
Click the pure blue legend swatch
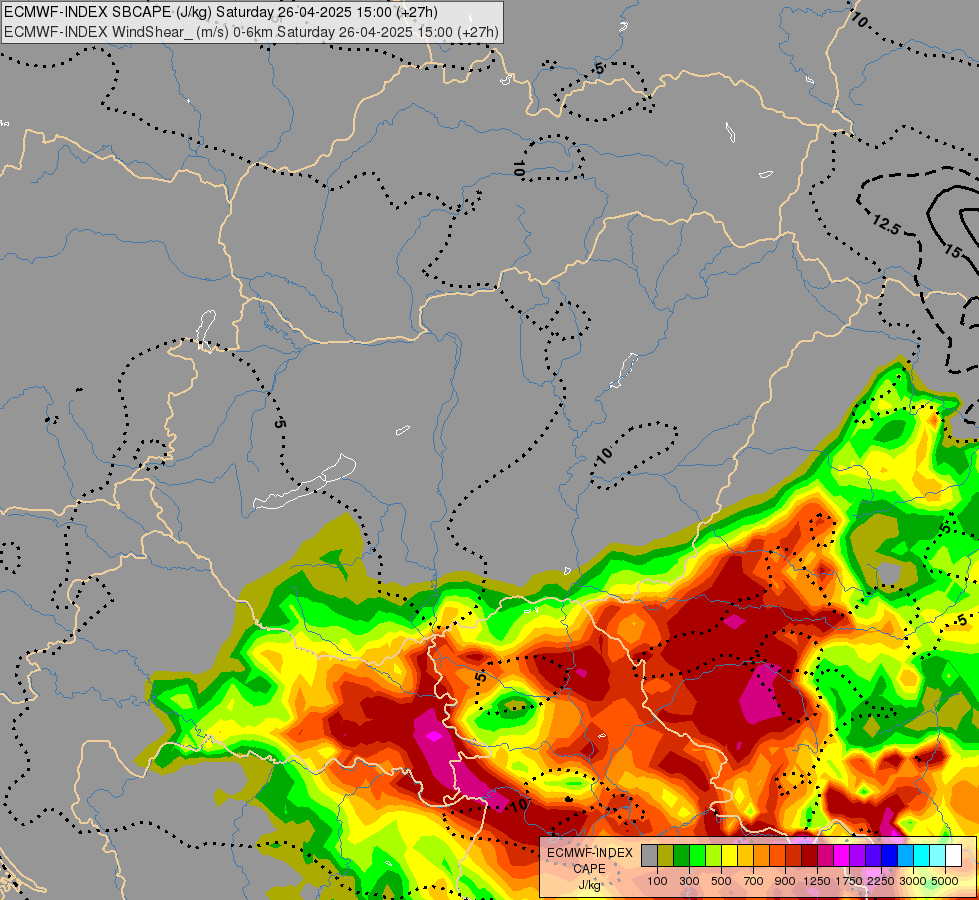tap(889, 856)
